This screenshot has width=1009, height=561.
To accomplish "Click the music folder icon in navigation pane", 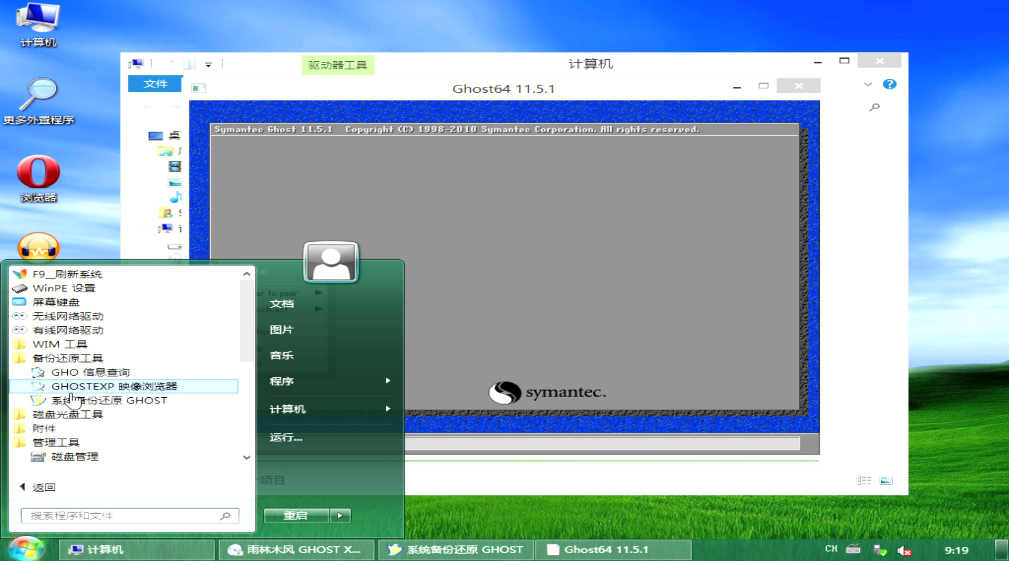I will [175, 197].
